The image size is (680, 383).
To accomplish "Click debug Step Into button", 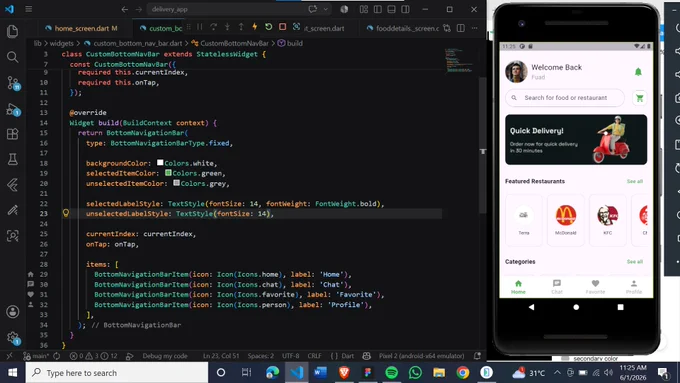I will (x=227, y=27).
